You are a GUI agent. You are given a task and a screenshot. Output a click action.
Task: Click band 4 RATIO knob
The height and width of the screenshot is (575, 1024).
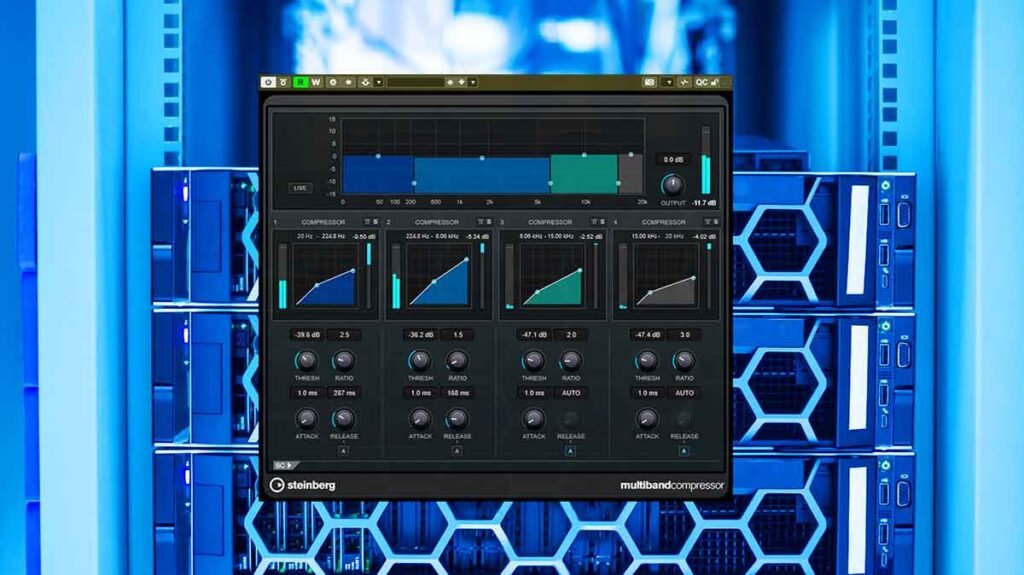click(684, 361)
